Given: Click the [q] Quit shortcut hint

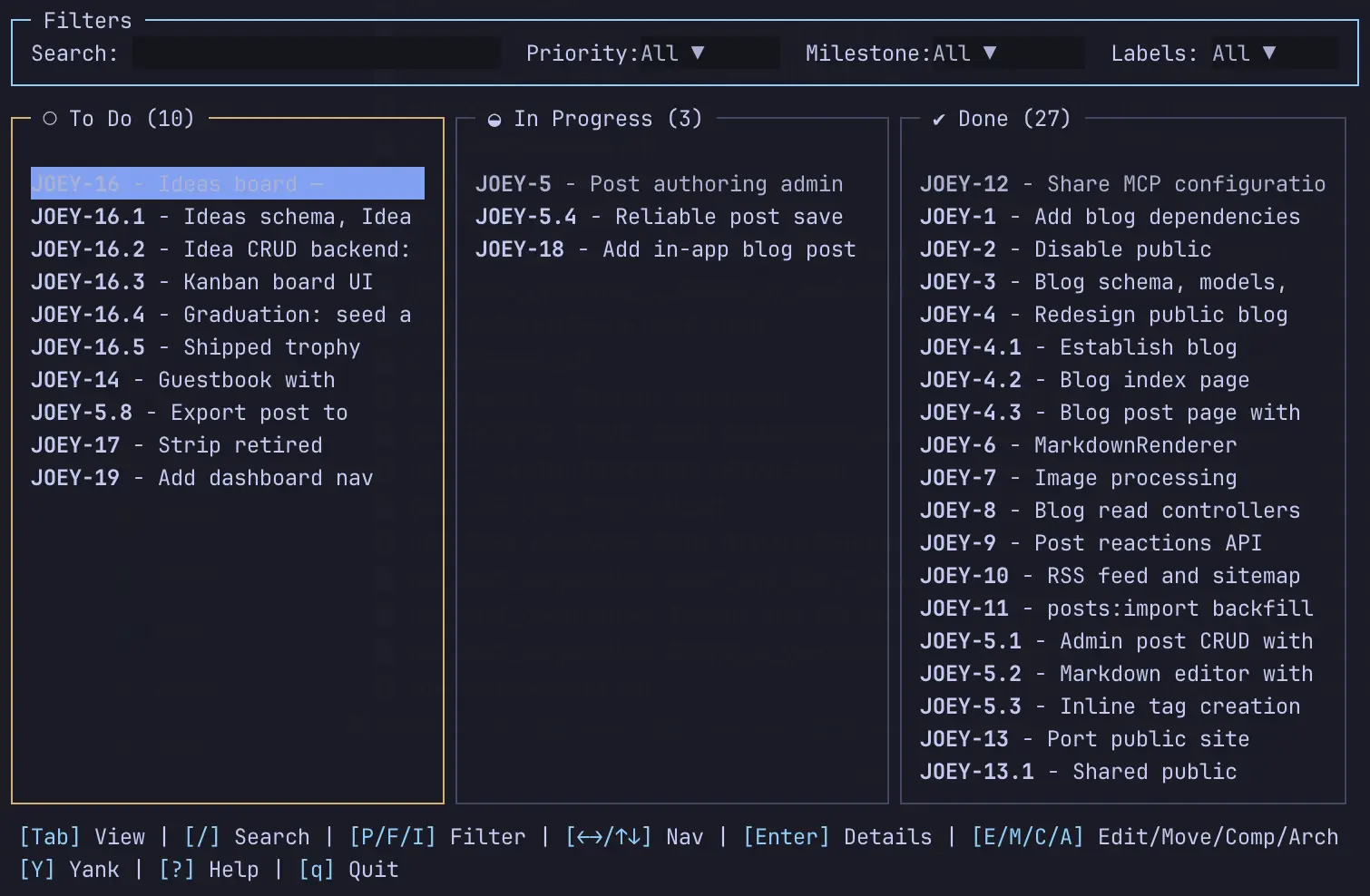Looking at the screenshot, I should pyautogui.click(x=348, y=869).
